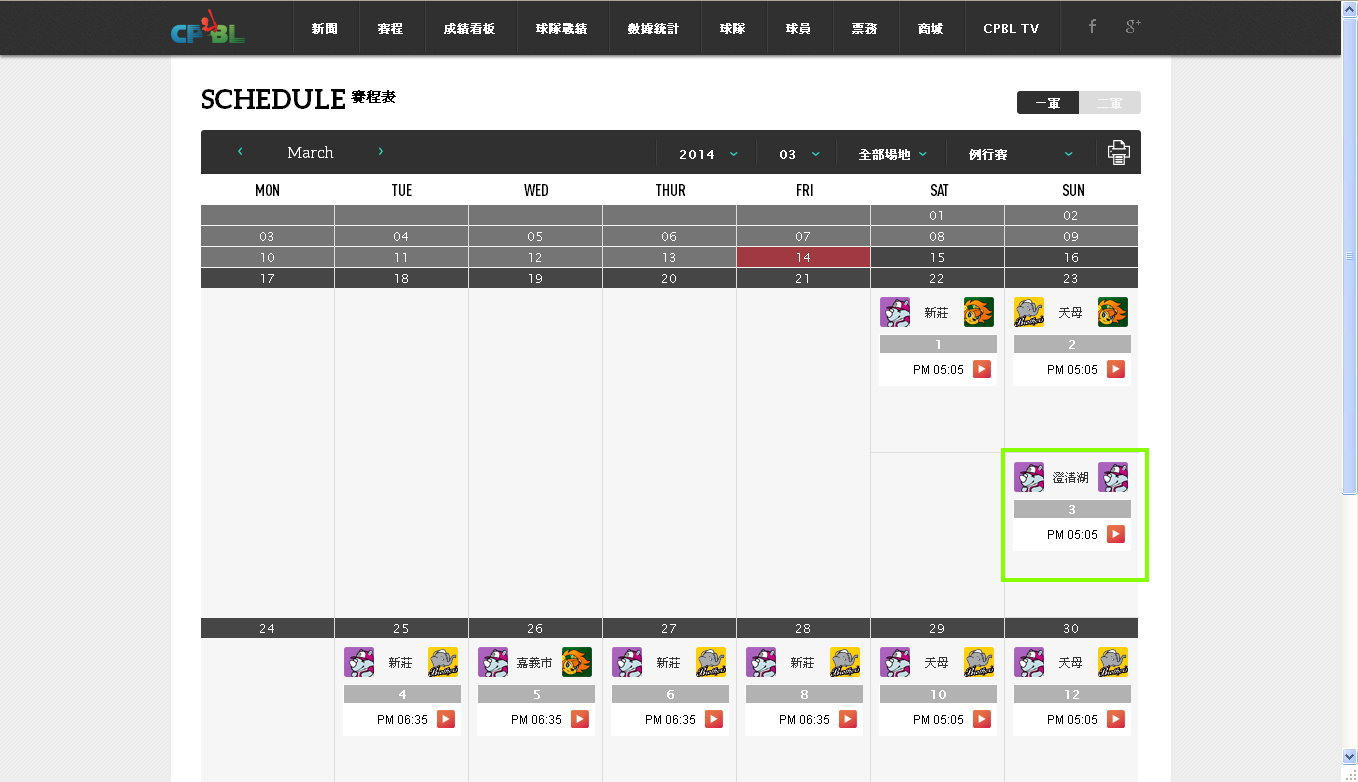Switch to the 二軍 league toggle
The image size is (1358, 782).
(1110, 103)
